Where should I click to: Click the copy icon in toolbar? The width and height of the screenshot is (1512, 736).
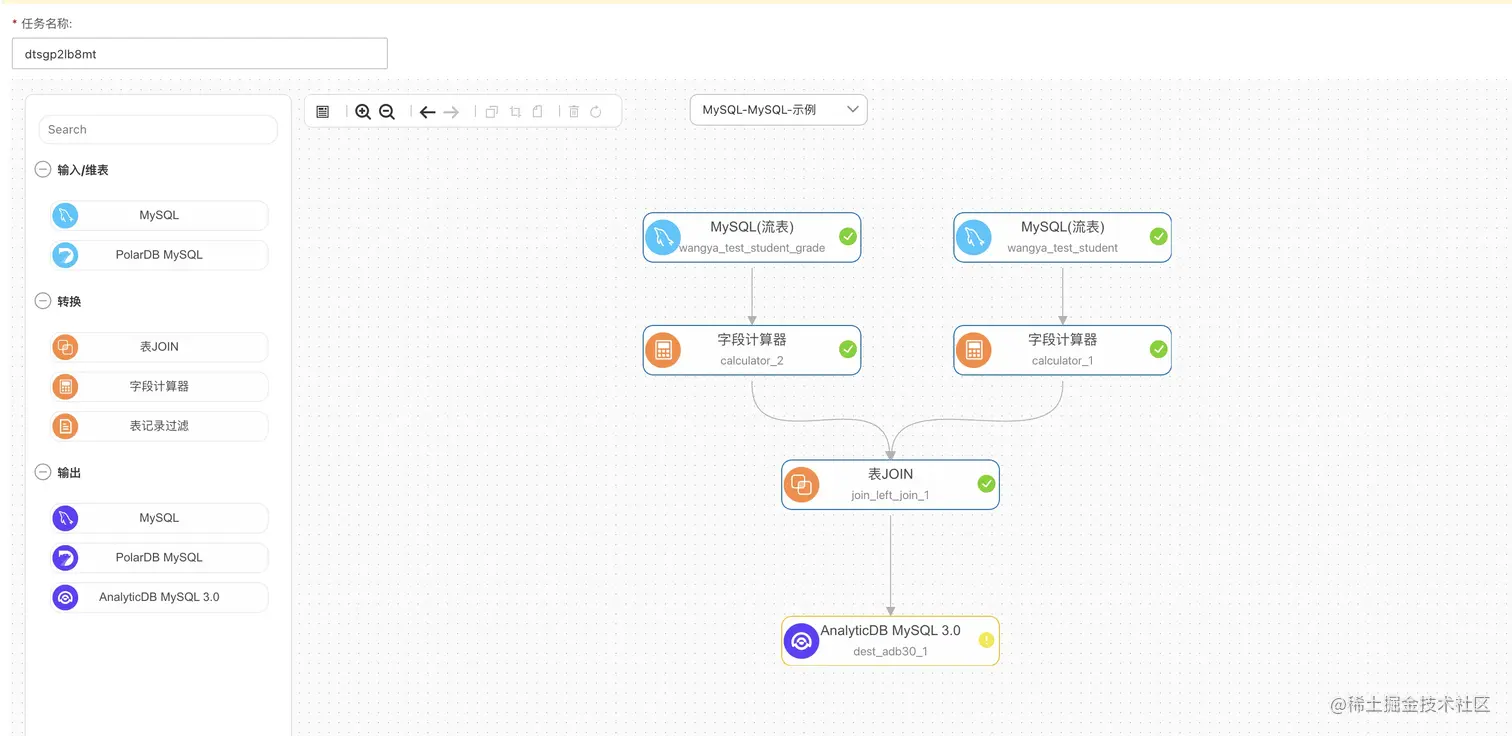point(491,112)
